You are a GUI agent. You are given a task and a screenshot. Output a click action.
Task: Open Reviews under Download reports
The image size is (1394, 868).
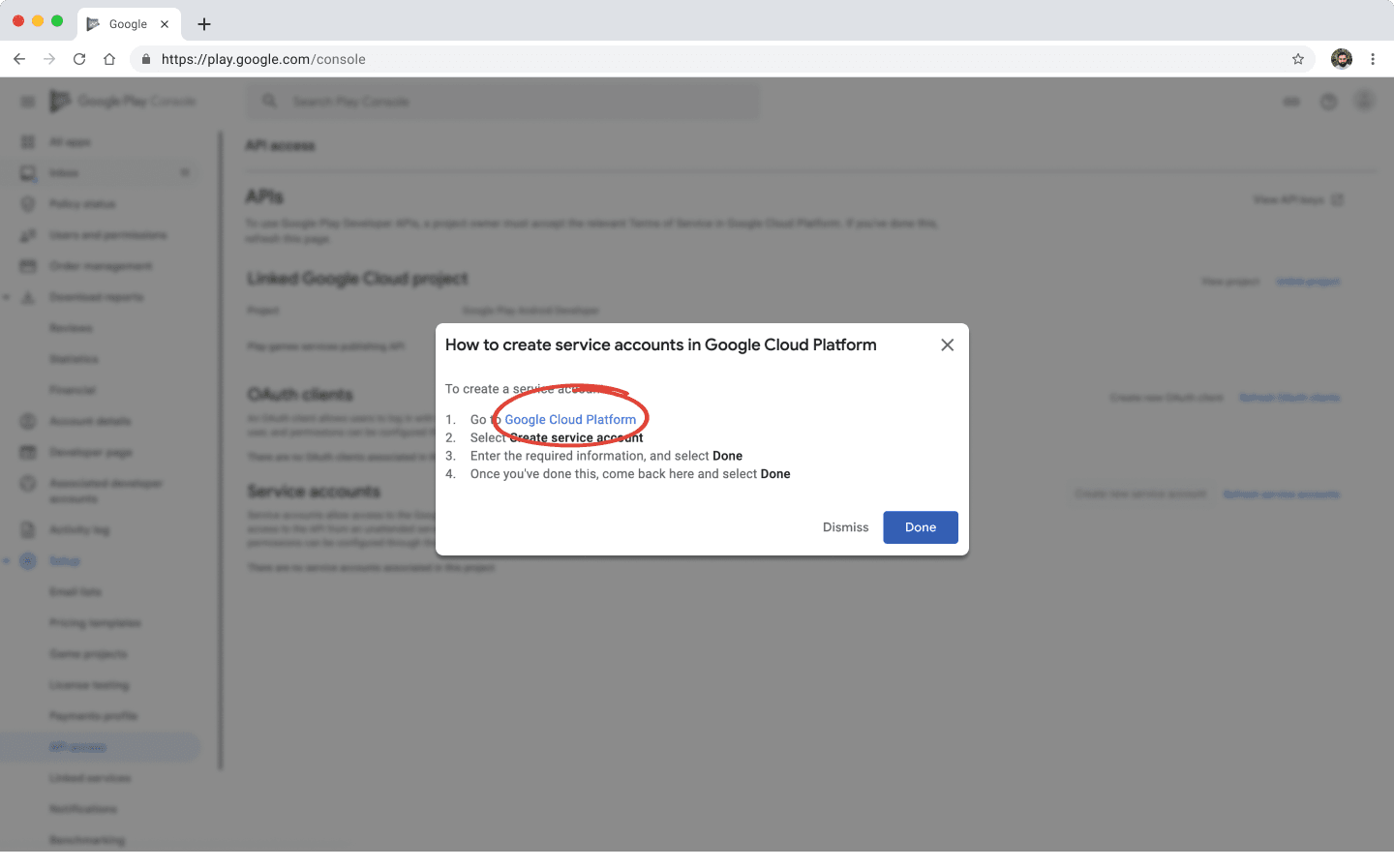pos(71,328)
